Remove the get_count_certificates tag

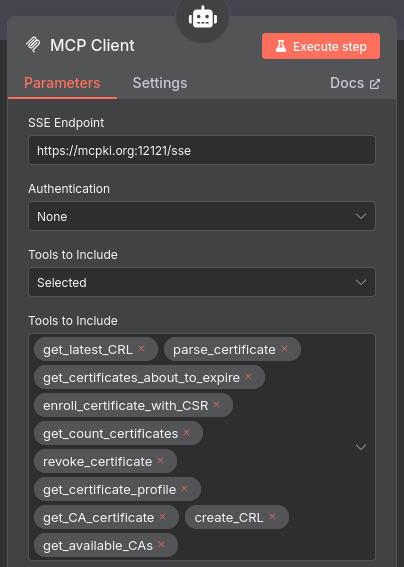pyautogui.click(x=186, y=432)
